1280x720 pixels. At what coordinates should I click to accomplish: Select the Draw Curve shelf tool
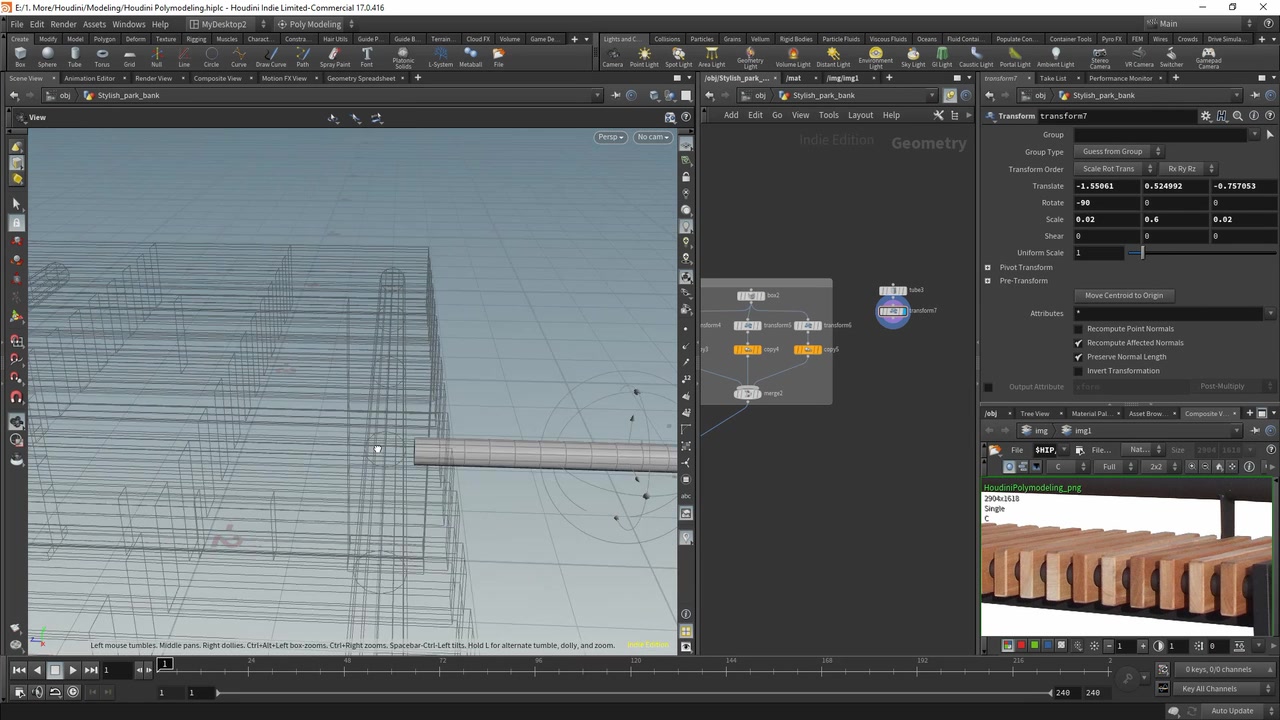(271, 57)
